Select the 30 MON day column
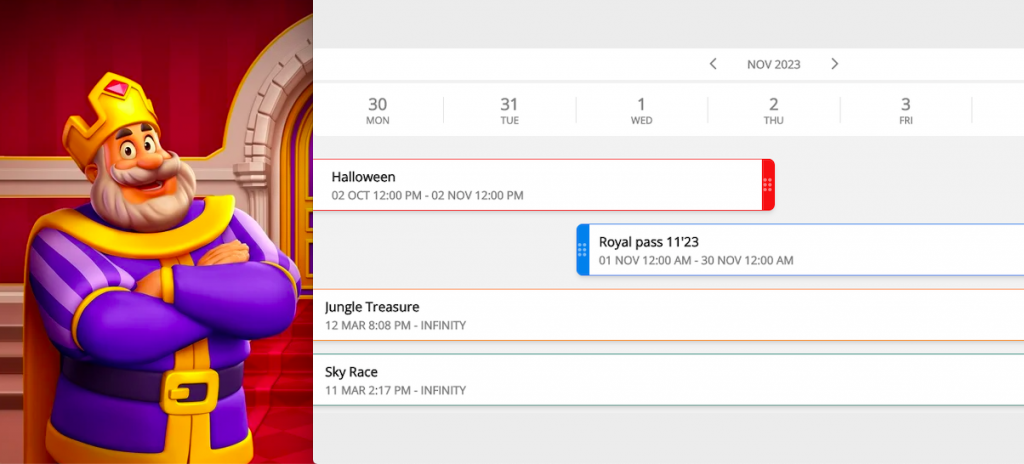The height and width of the screenshot is (464, 1024). (x=377, y=110)
